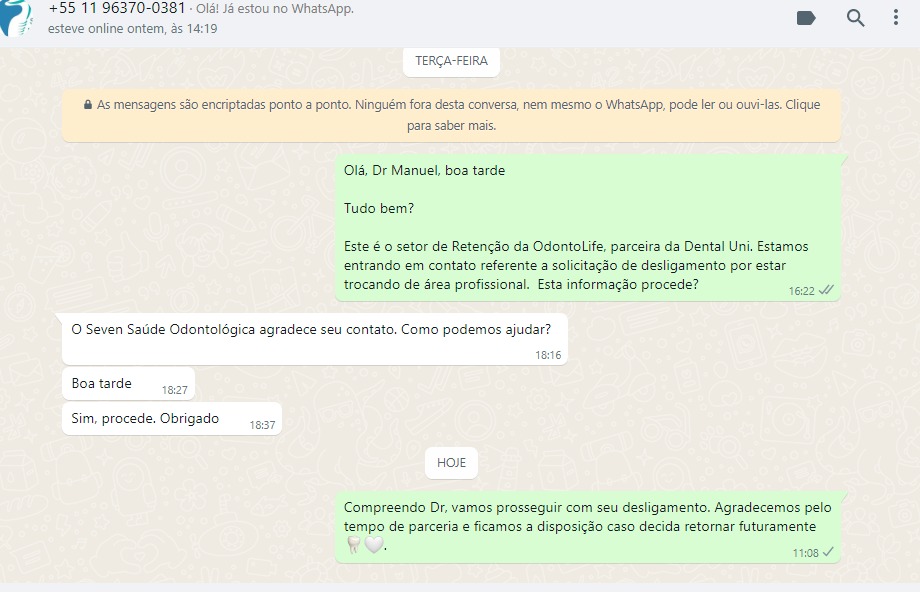This screenshot has width=920, height=592.
Task: Search messages with the magnifier icon
Action: coord(855,18)
